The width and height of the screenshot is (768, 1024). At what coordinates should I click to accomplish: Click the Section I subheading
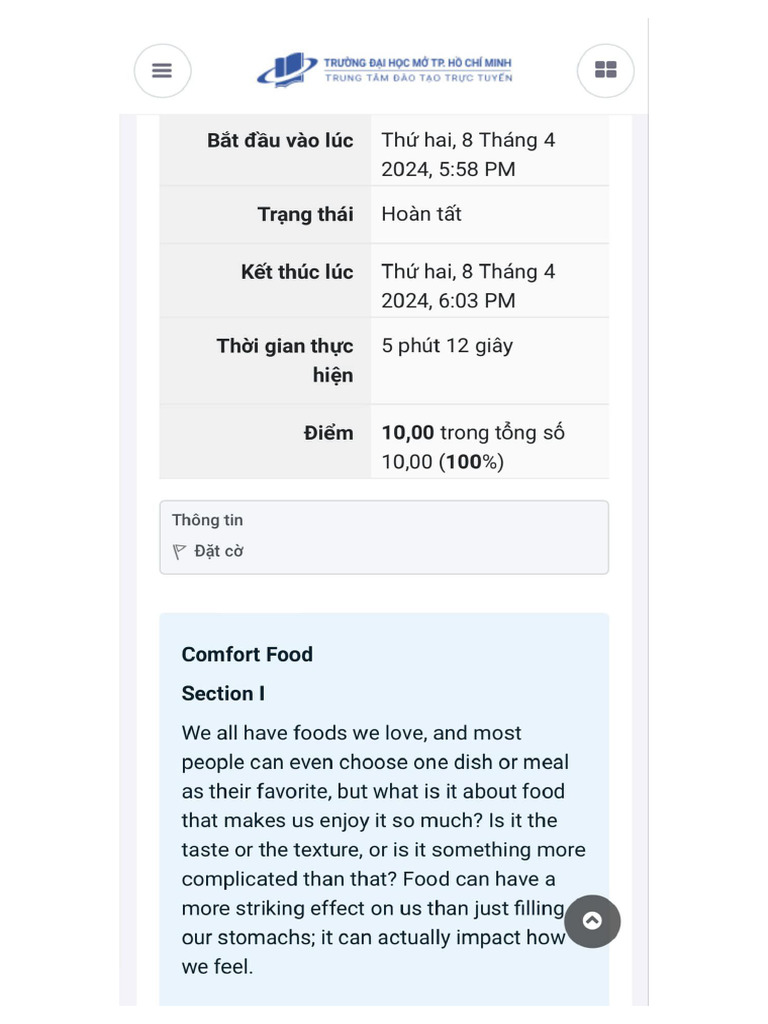[223, 693]
